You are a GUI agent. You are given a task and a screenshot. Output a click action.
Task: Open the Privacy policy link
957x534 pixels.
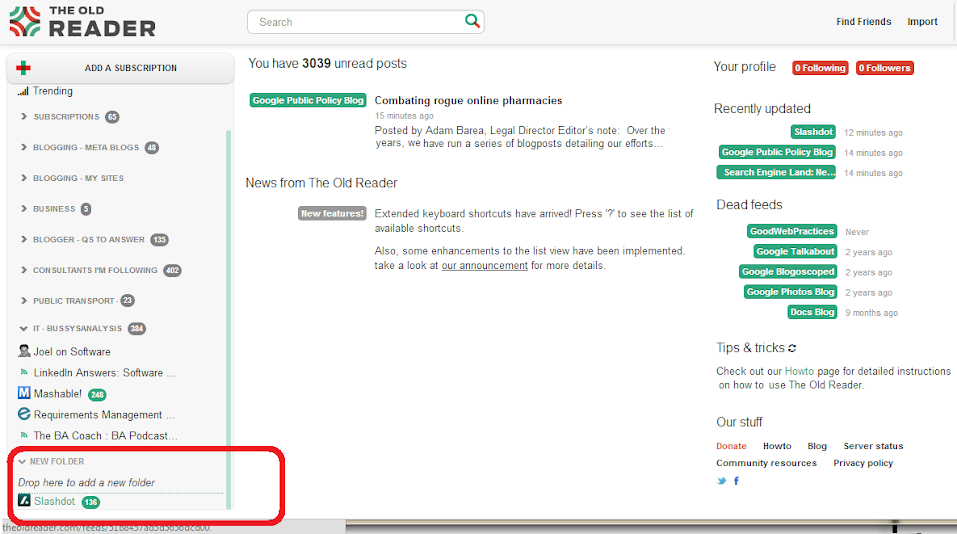[863, 463]
